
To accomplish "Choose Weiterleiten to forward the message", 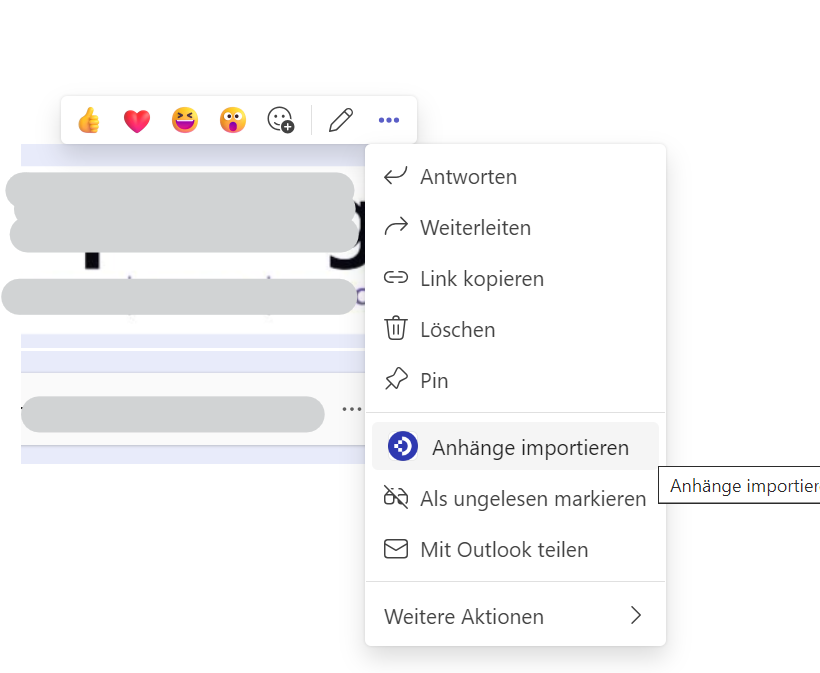I will tap(475, 228).
